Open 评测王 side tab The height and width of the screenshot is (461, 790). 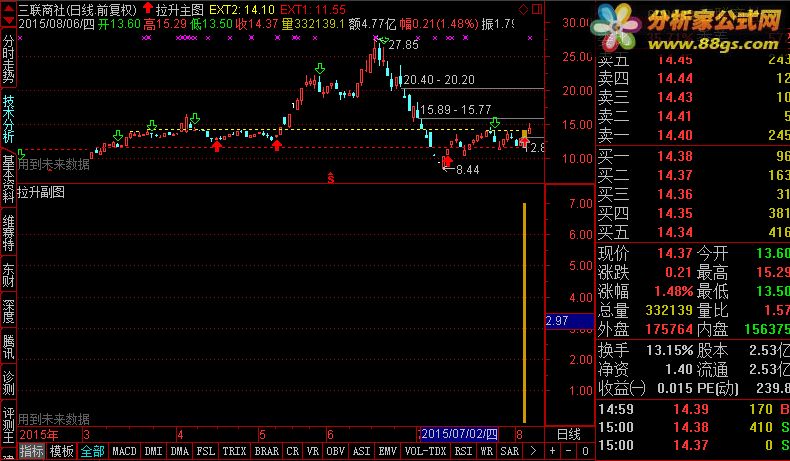(9, 424)
